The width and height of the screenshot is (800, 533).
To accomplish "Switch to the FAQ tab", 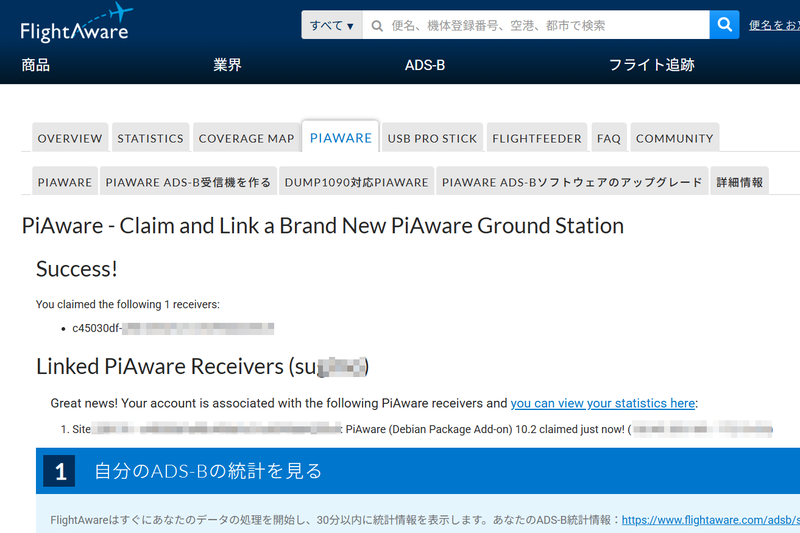I will click(609, 138).
